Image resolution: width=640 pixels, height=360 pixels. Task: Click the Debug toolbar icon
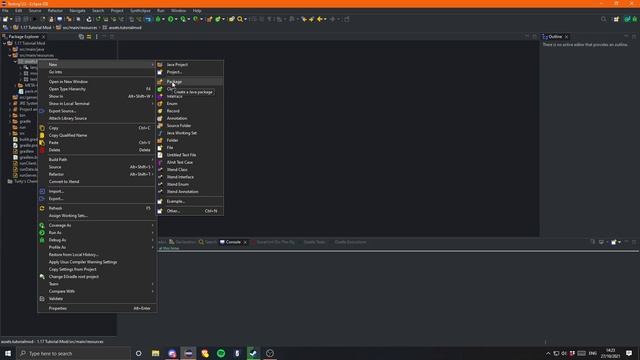(x=158, y=19)
